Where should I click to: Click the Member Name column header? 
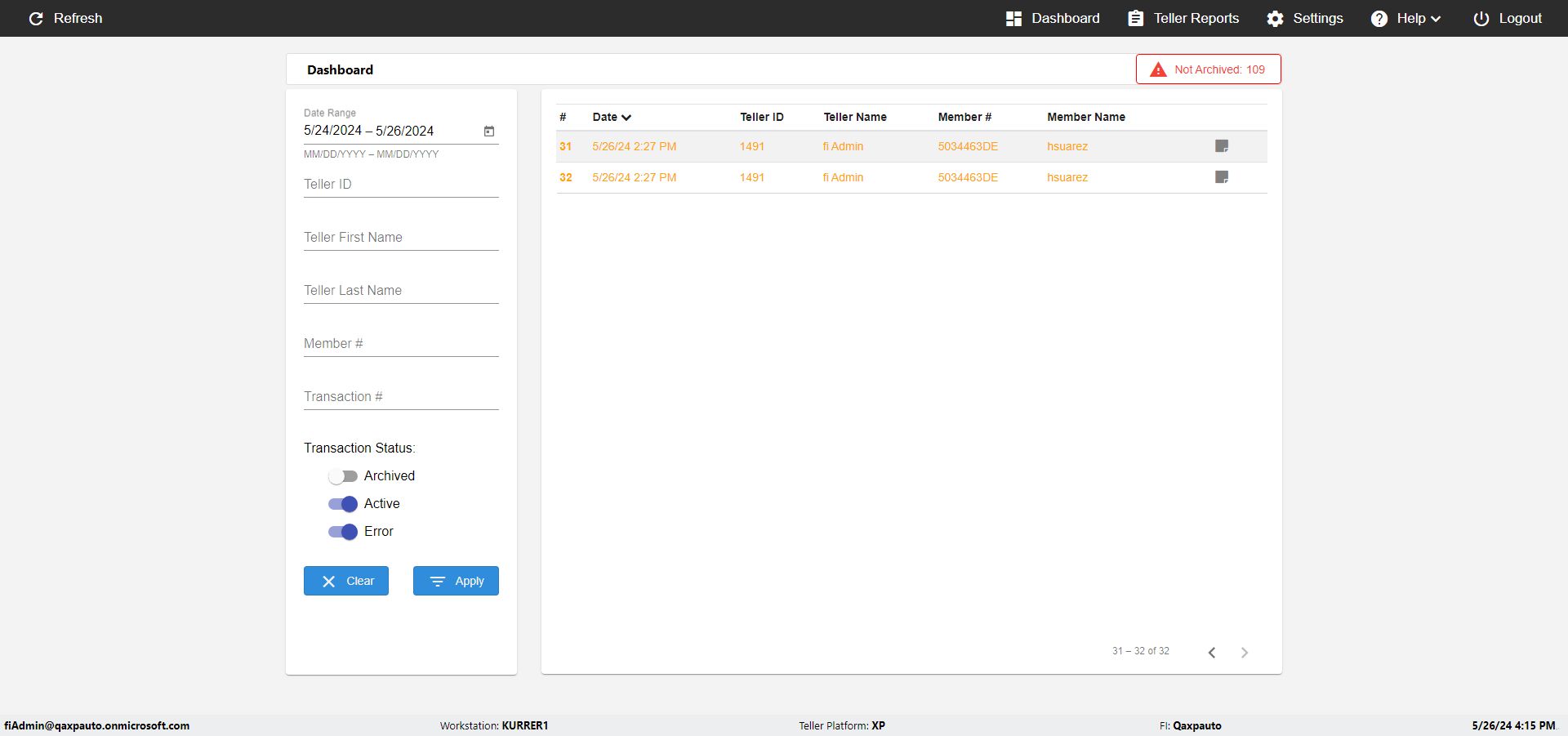[1086, 117]
